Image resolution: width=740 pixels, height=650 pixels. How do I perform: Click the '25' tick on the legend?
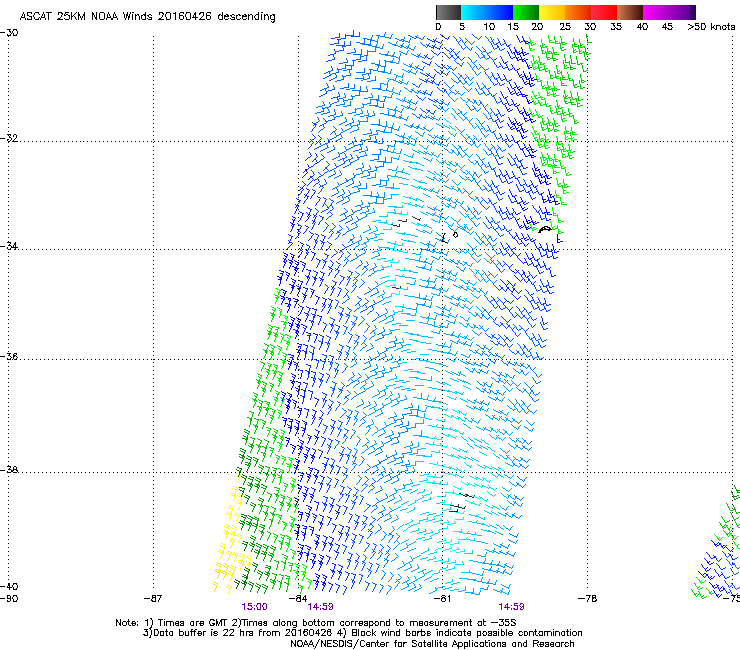[x=564, y=27]
